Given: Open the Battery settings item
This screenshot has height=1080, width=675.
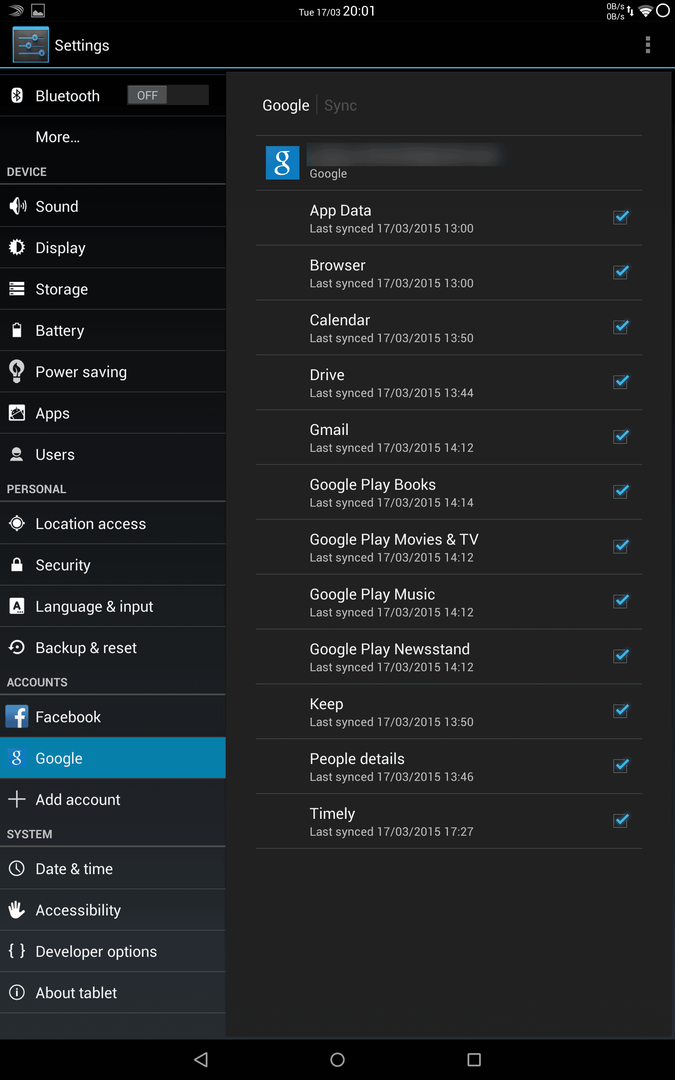Looking at the screenshot, I should tap(113, 331).
